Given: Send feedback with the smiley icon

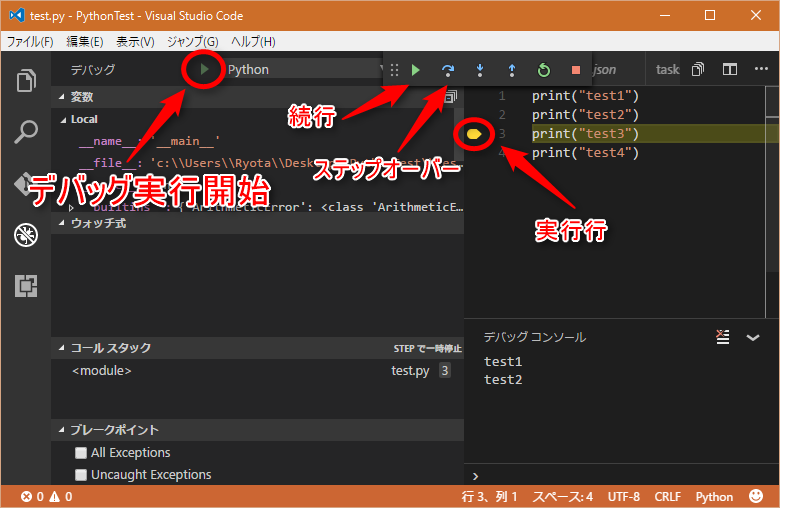Looking at the screenshot, I should [756, 496].
